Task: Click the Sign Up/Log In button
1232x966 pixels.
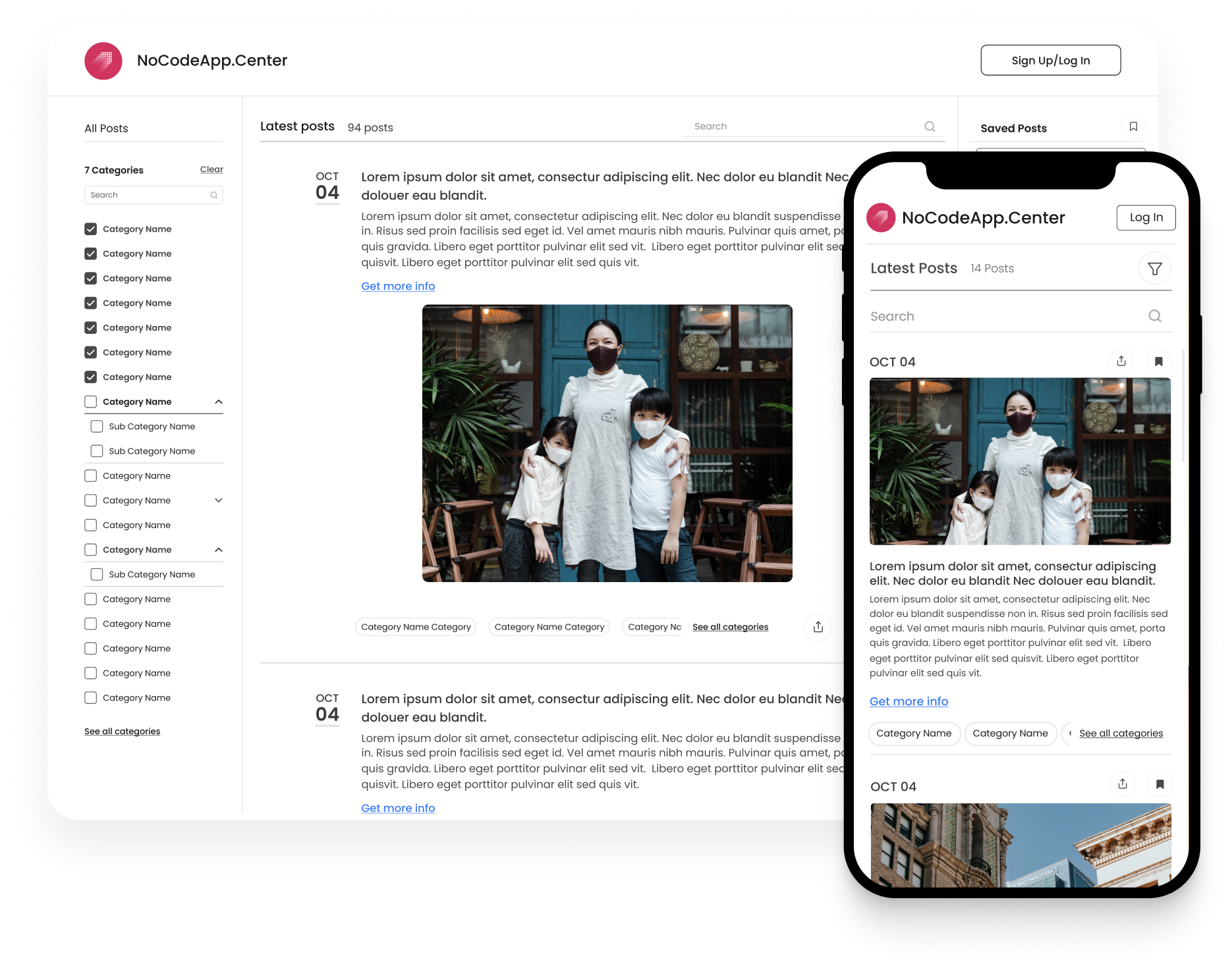Action: pos(1050,61)
